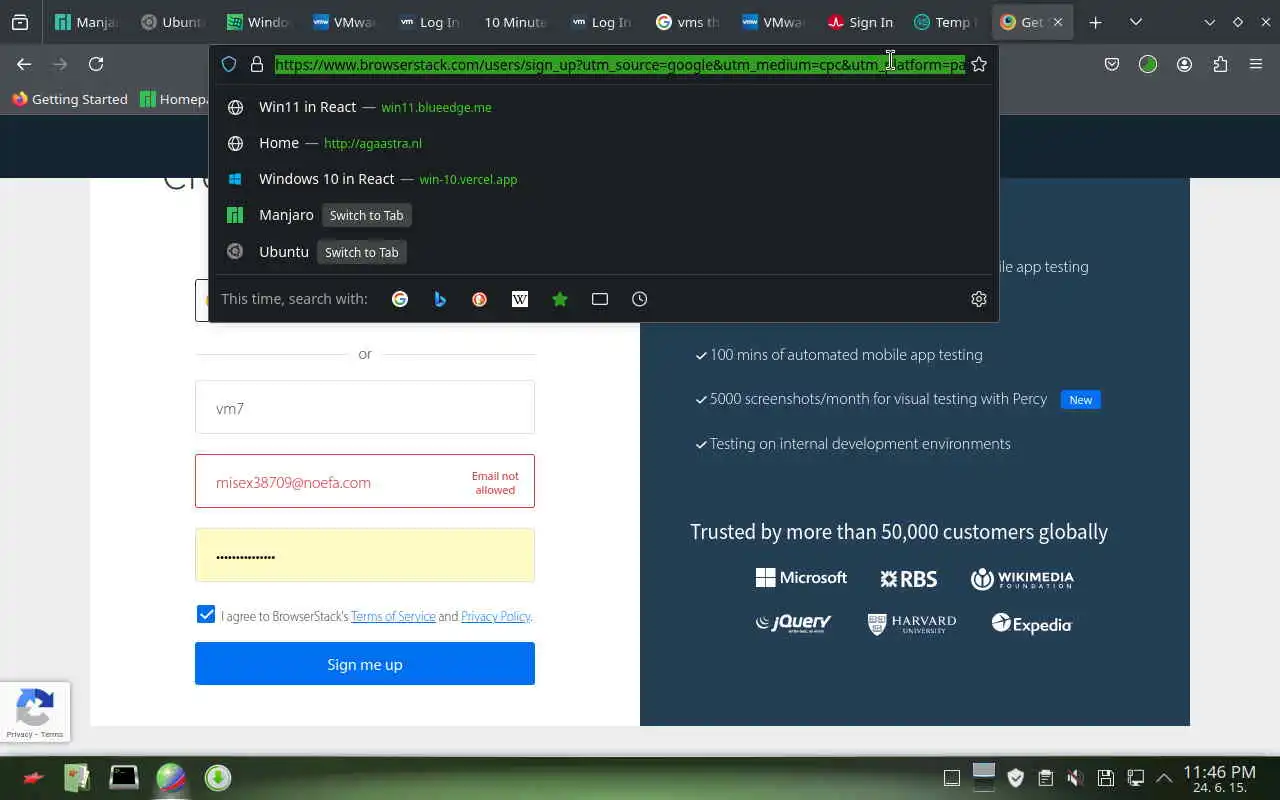
Task: Bookmark this page with the star icon
Action: [x=979, y=64]
